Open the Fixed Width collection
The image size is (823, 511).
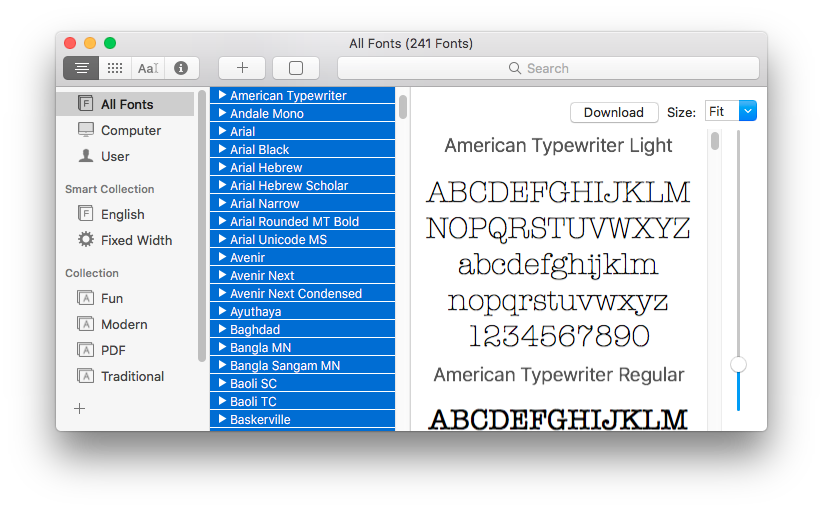pyautogui.click(x=125, y=240)
